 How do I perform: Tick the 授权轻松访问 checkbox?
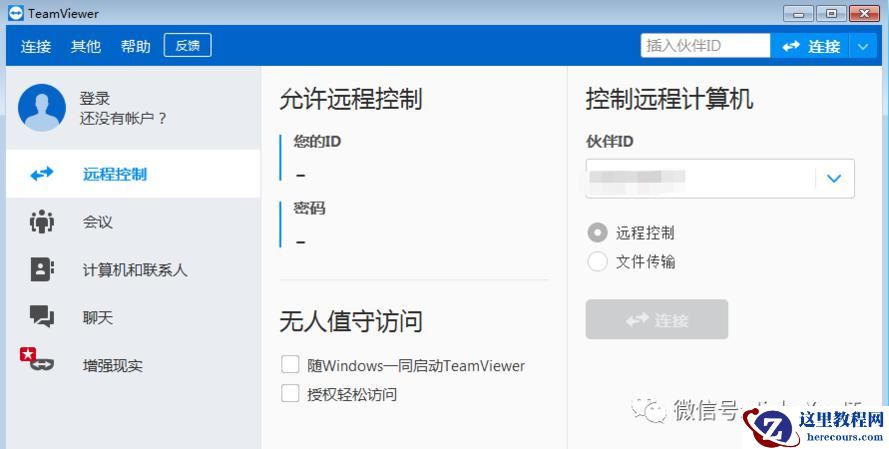(290, 393)
